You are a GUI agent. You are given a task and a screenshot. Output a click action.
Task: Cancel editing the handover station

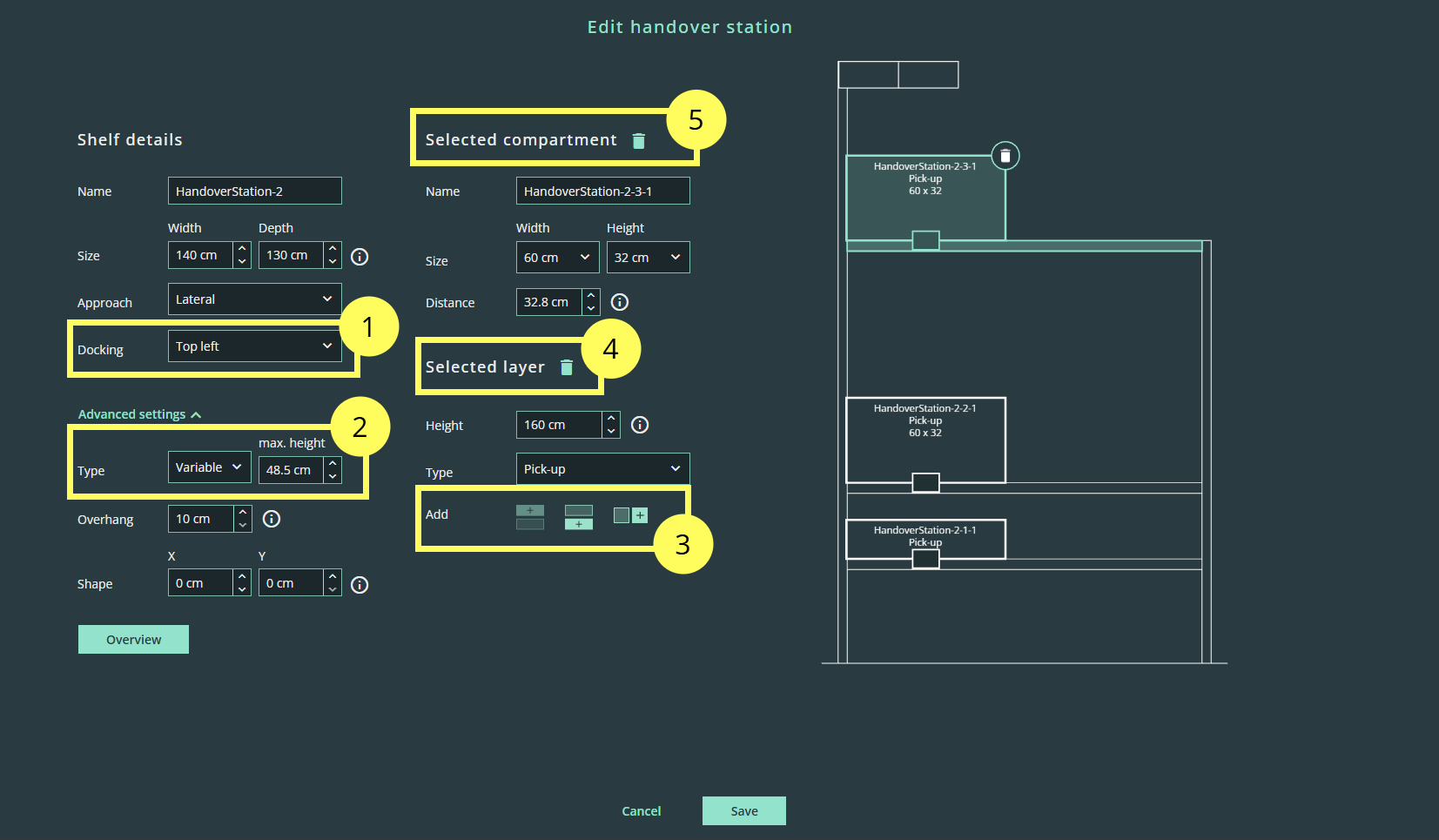click(641, 810)
